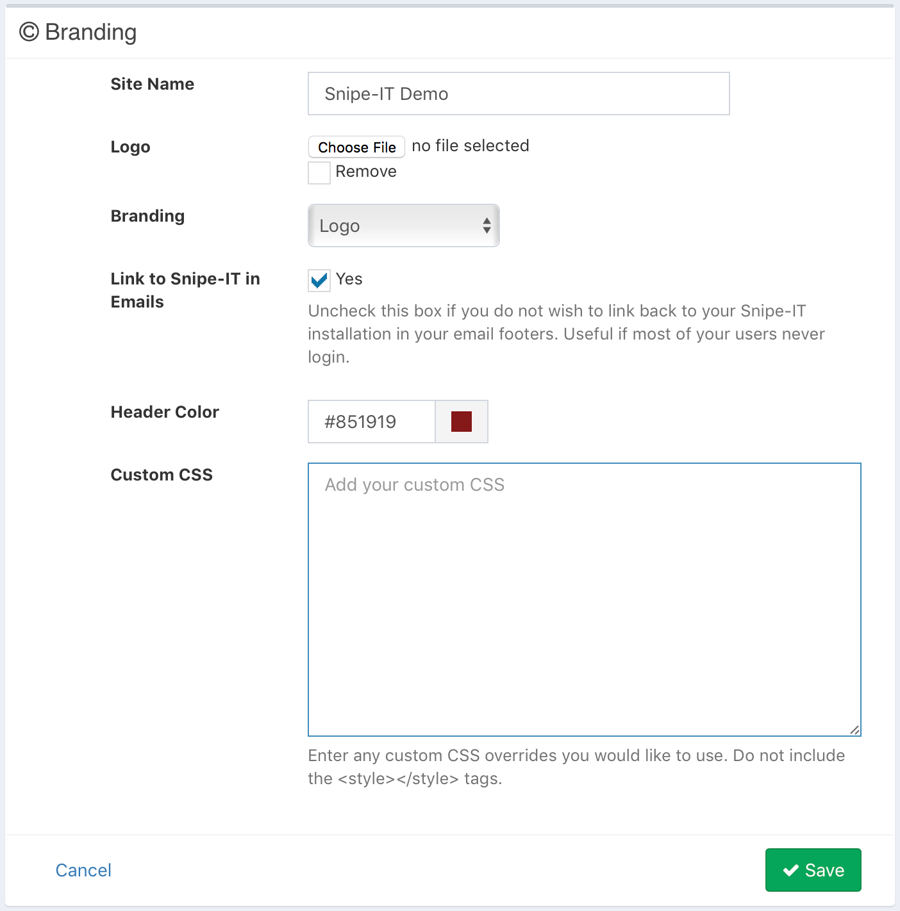900x911 pixels.
Task: Focus the Header Color hex field #851919
Action: [371, 421]
